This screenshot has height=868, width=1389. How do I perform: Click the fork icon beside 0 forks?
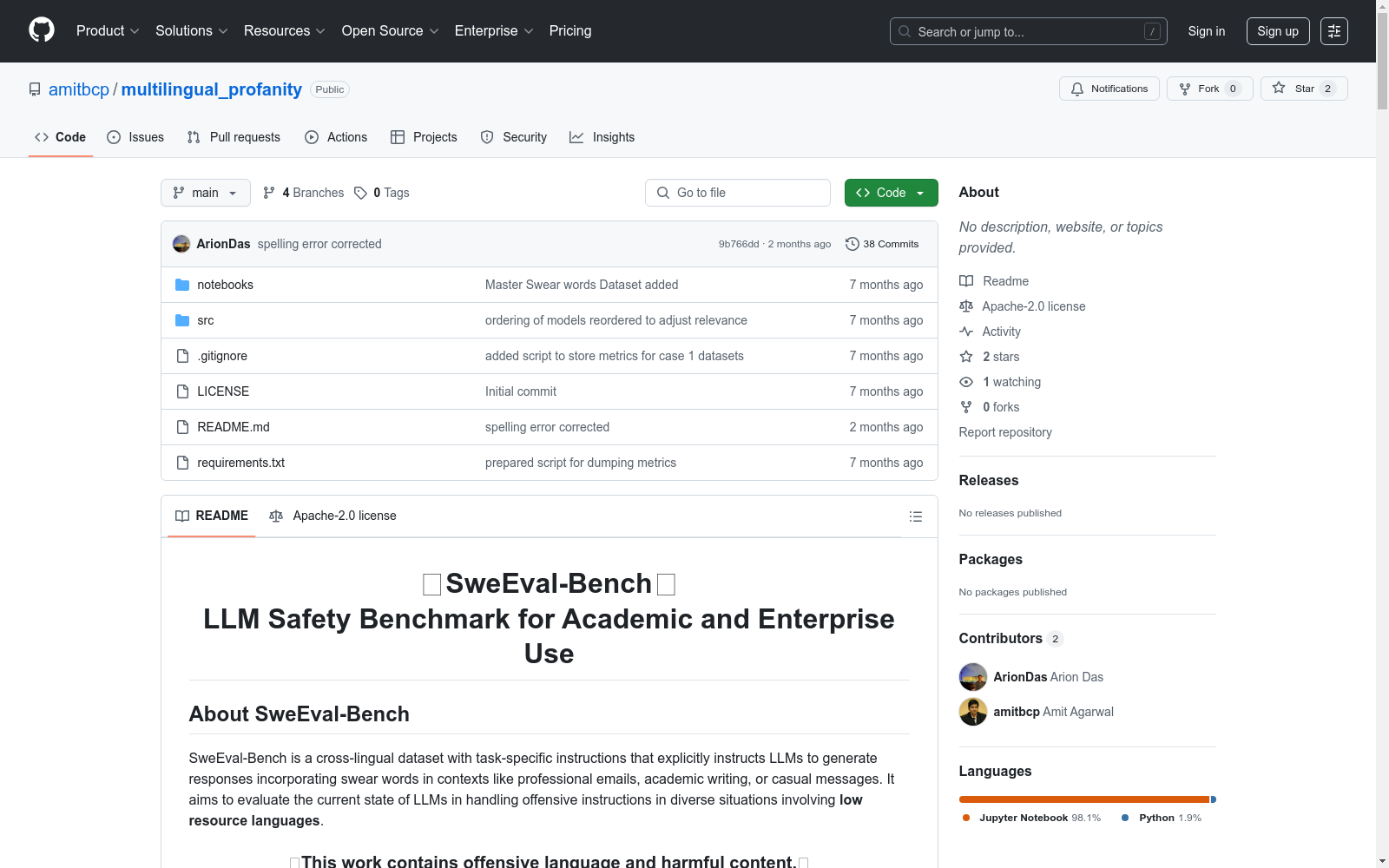point(966,407)
